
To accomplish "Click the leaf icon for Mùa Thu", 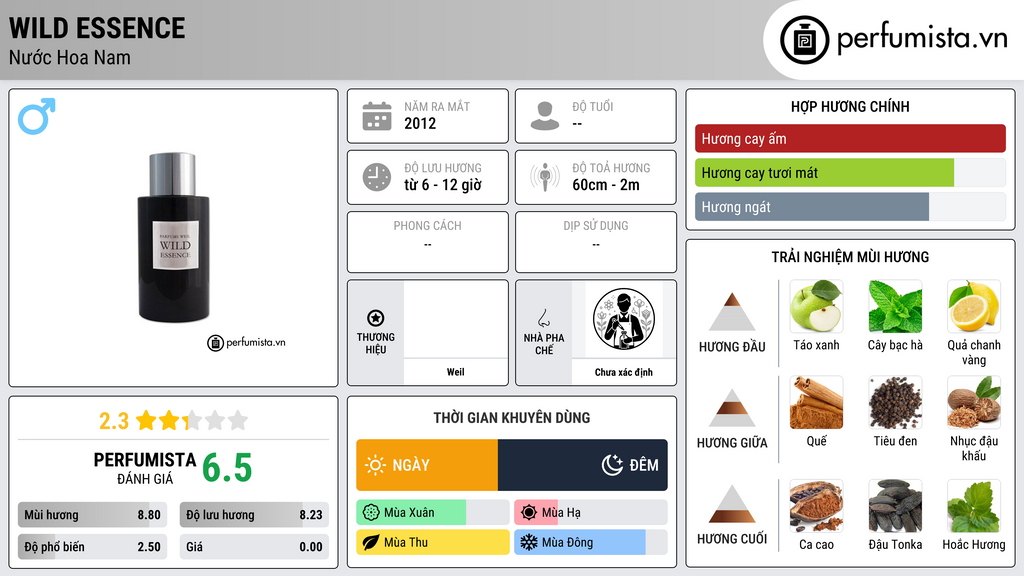I will tap(371, 542).
